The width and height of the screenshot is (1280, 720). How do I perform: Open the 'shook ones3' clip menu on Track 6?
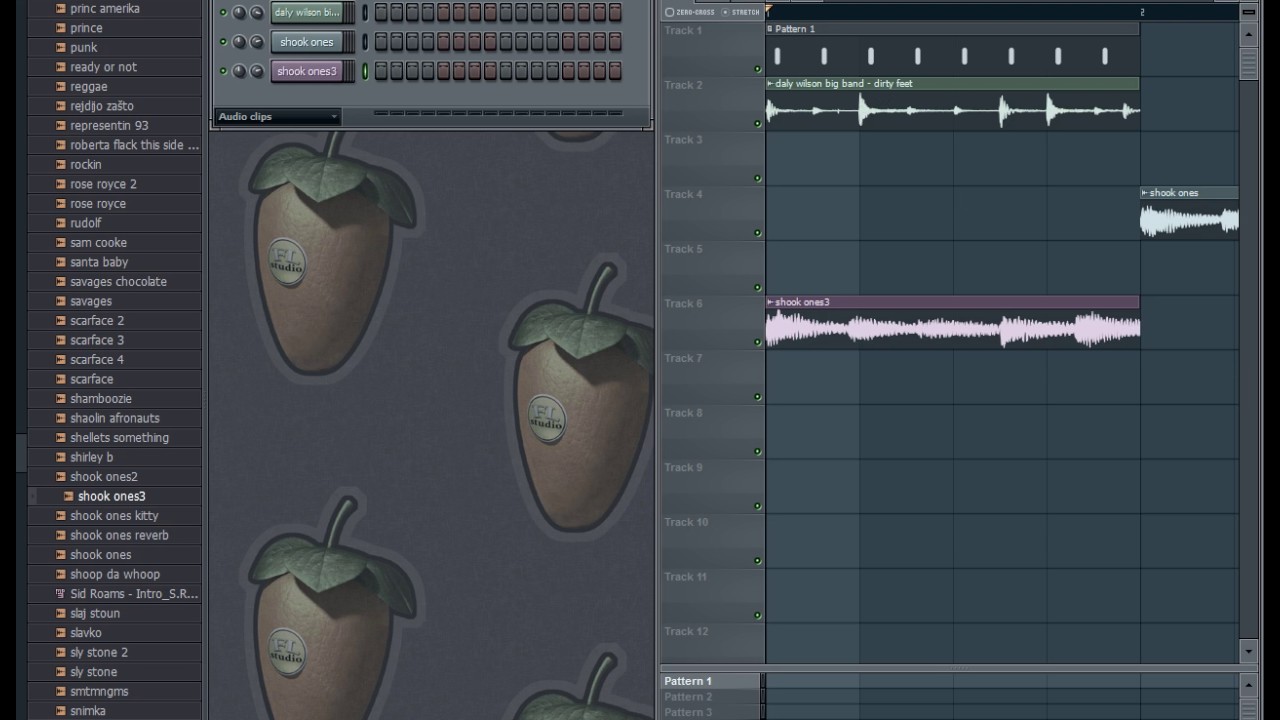click(770, 302)
